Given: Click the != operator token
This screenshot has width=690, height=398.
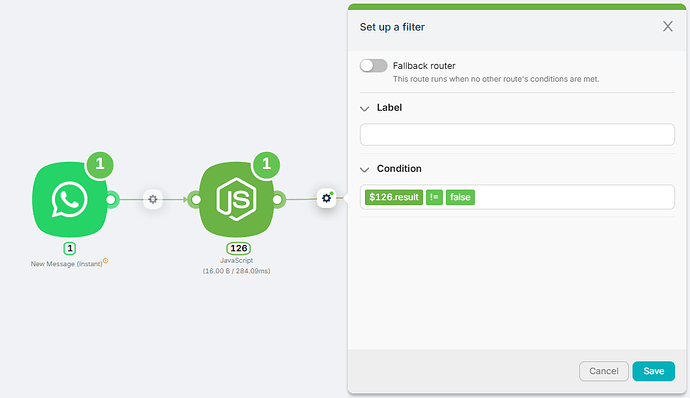Looking at the screenshot, I should coord(434,197).
